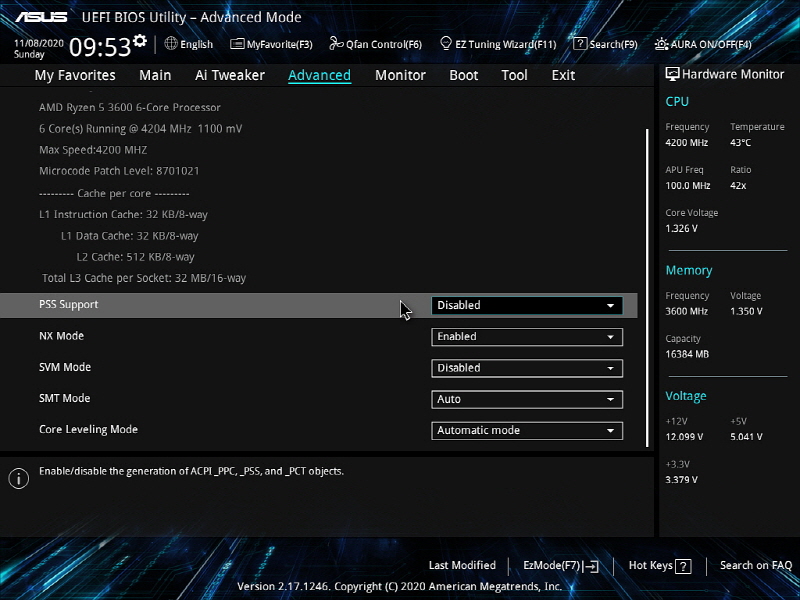Viewport: 800px width, 600px height.
Task: Click the AMD Ryzen 5 3600 processor line
Action: 130,107
